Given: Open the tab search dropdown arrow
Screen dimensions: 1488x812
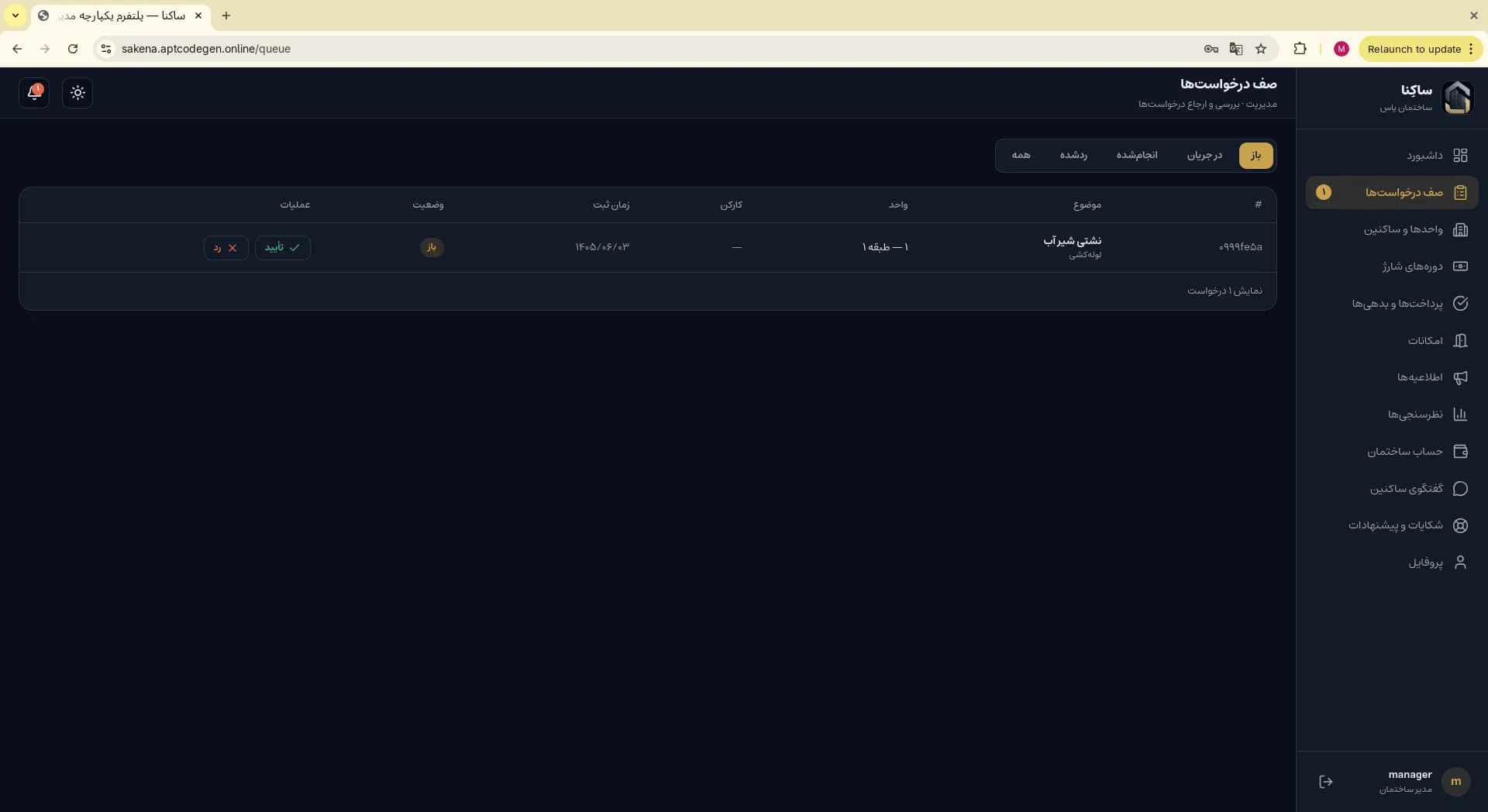Looking at the screenshot, I should click(15, 15).
